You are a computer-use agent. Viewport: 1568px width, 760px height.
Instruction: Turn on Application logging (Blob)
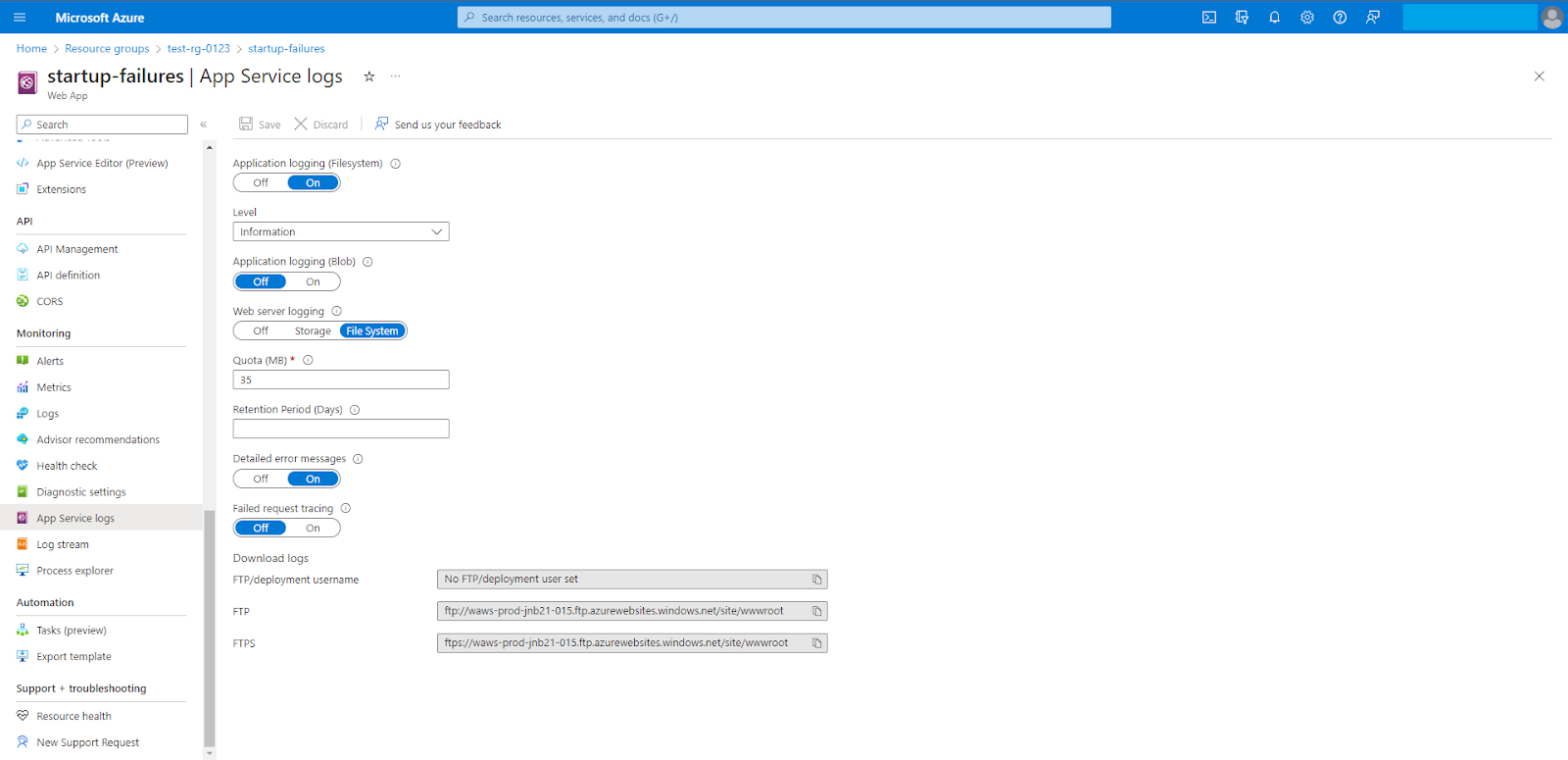(x=313, y=281)
